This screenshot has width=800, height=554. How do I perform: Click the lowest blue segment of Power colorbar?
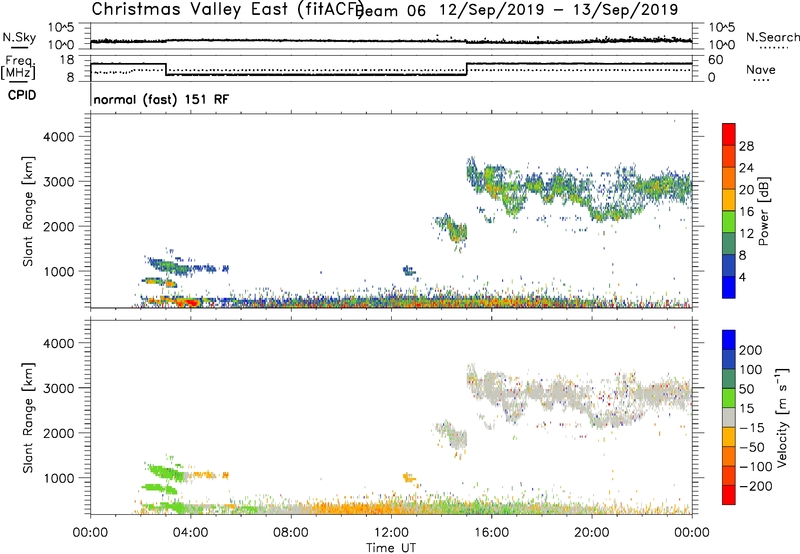729,287
